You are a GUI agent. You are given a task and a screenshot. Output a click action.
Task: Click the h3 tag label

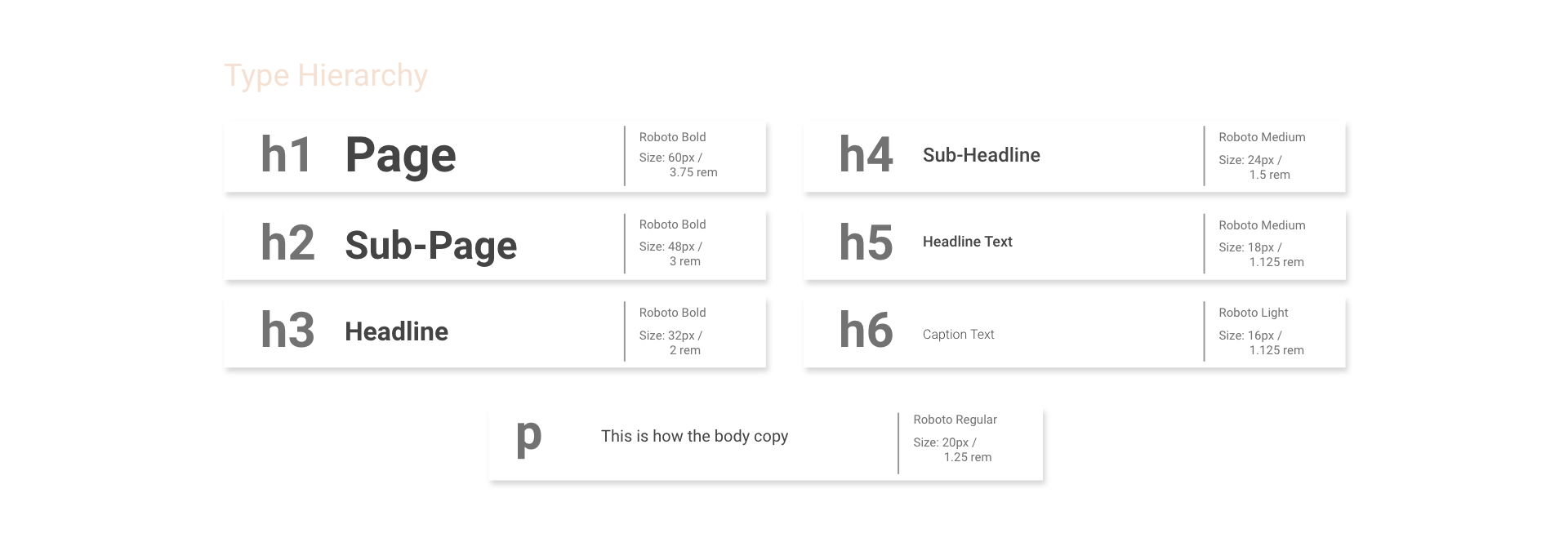[287, 330]
